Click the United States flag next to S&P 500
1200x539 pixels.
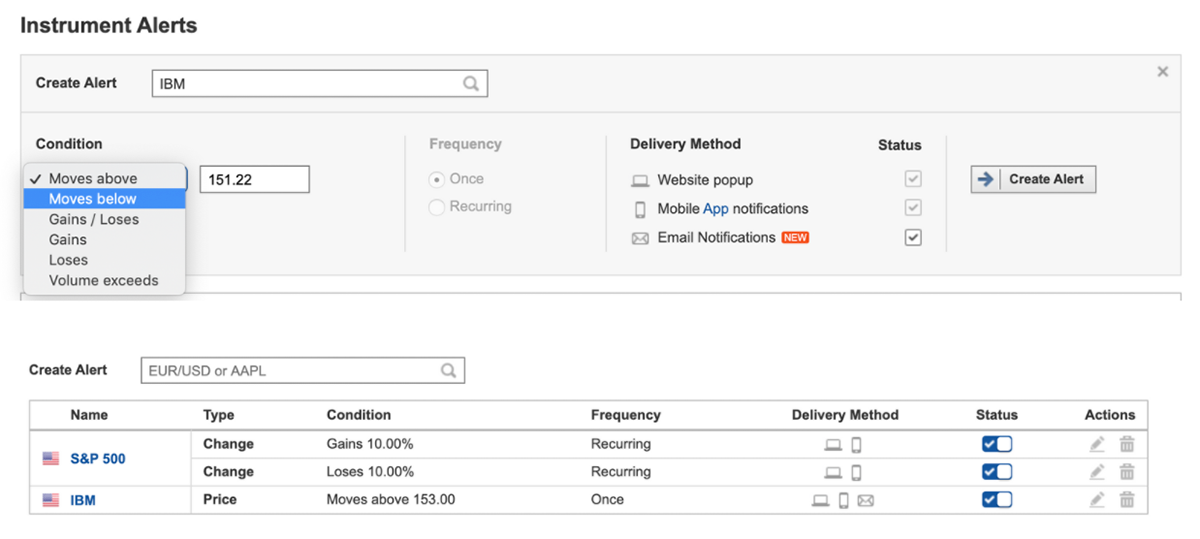coord(51,459)
